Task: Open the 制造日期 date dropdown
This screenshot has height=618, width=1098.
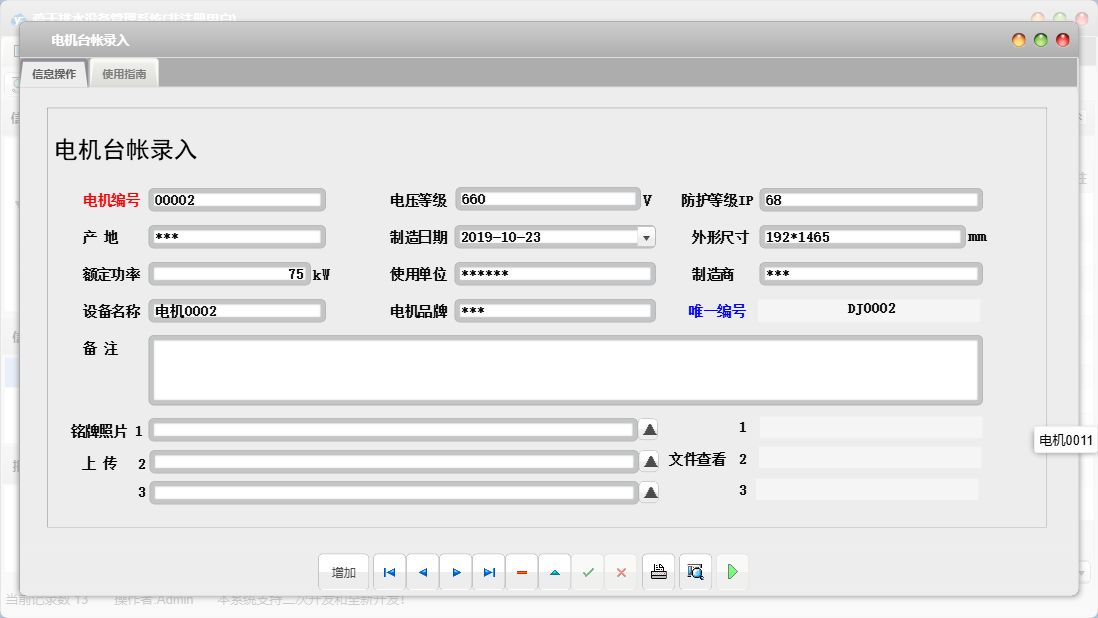Action: tap(646, 237)
